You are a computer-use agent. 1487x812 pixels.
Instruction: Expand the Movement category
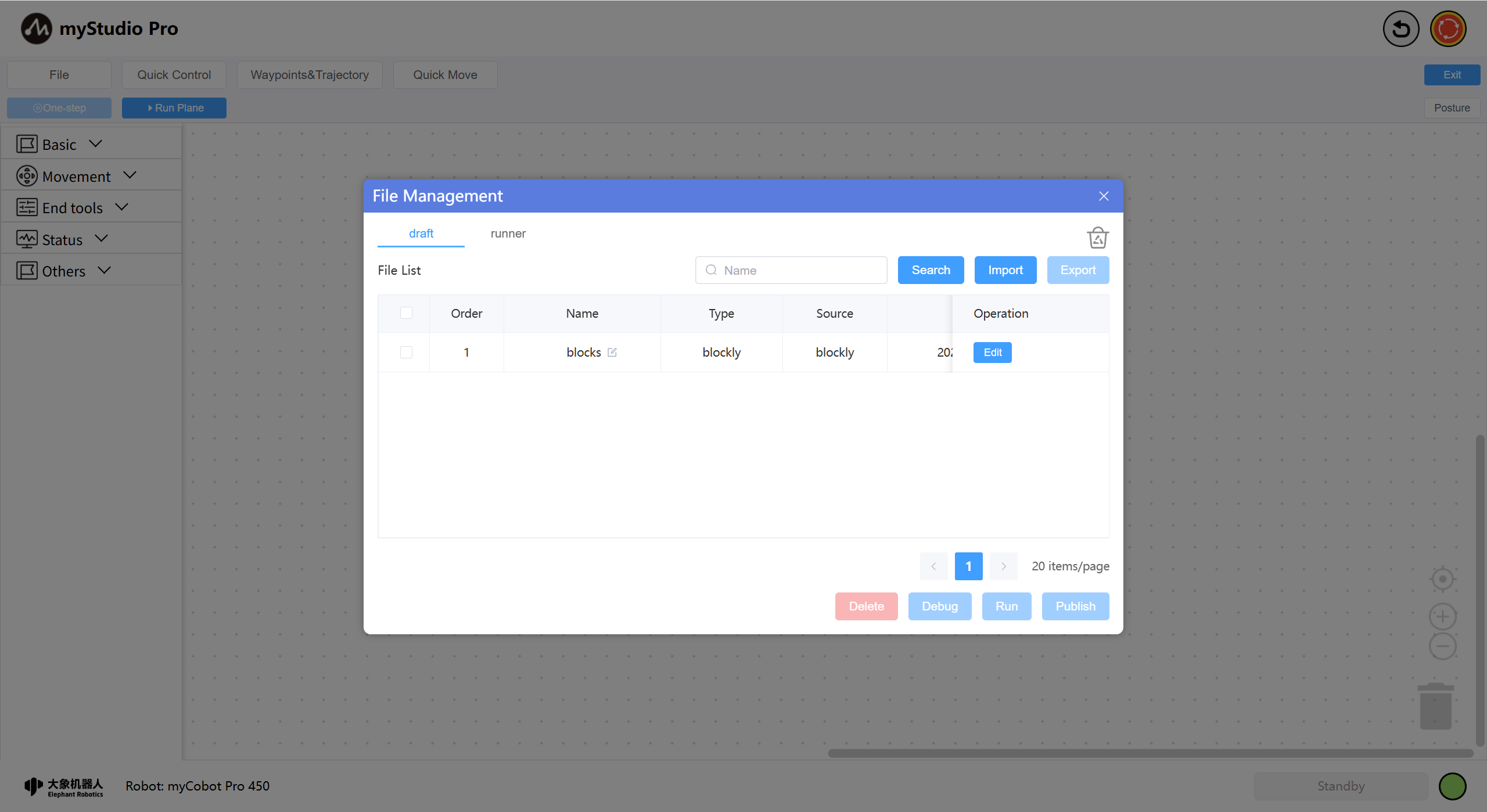tap(77, 176)
